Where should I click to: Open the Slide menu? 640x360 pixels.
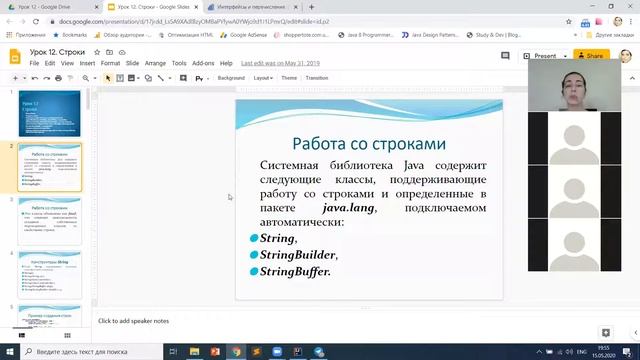coord(132,63)
